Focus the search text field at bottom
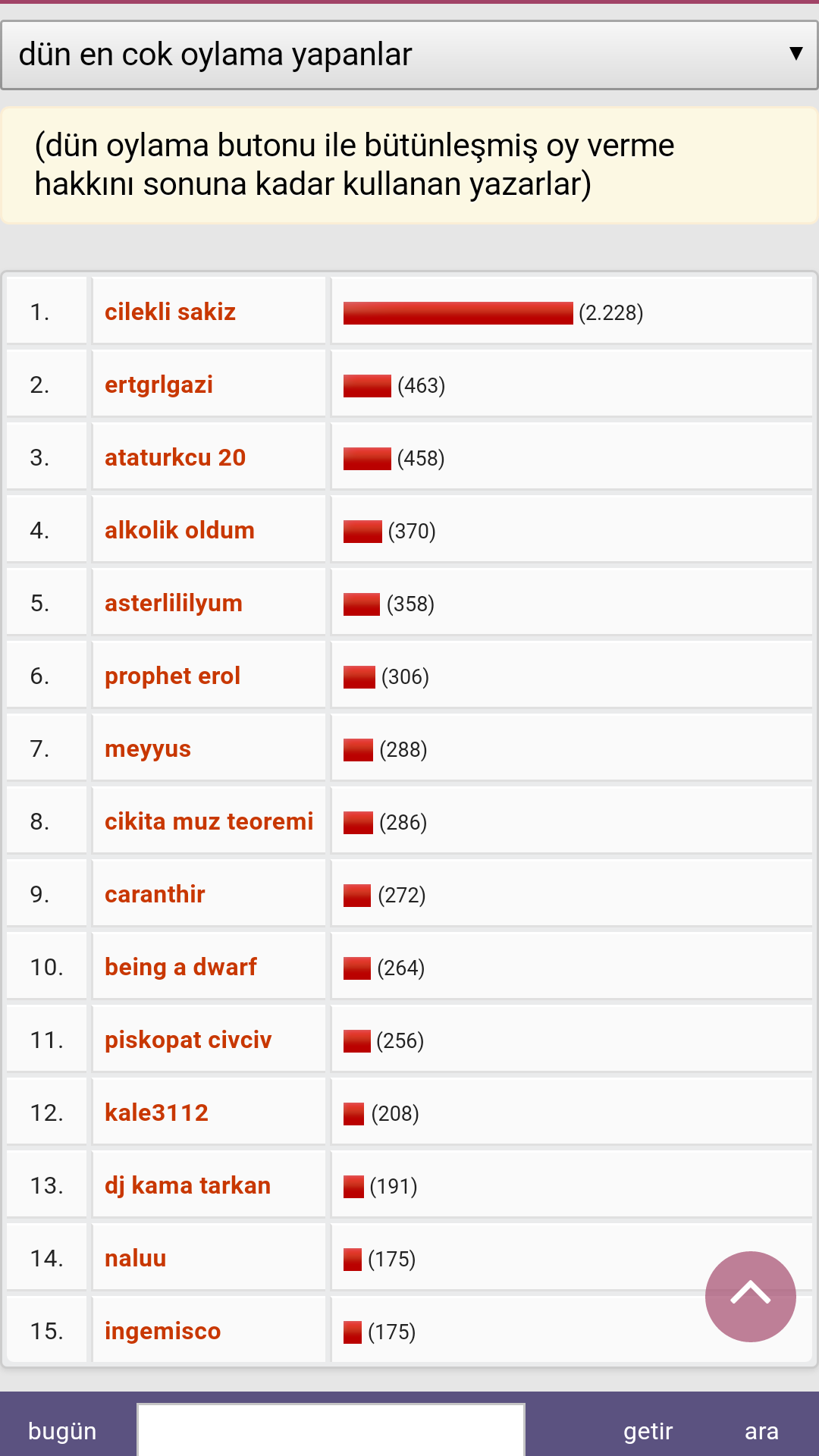 tap(331, 1430)
